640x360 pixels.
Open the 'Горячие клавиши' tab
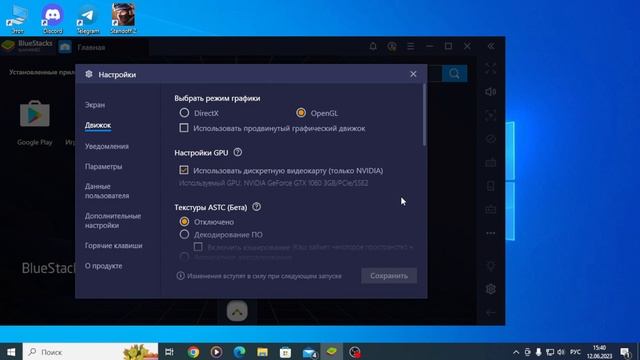[x=113, y=246]
